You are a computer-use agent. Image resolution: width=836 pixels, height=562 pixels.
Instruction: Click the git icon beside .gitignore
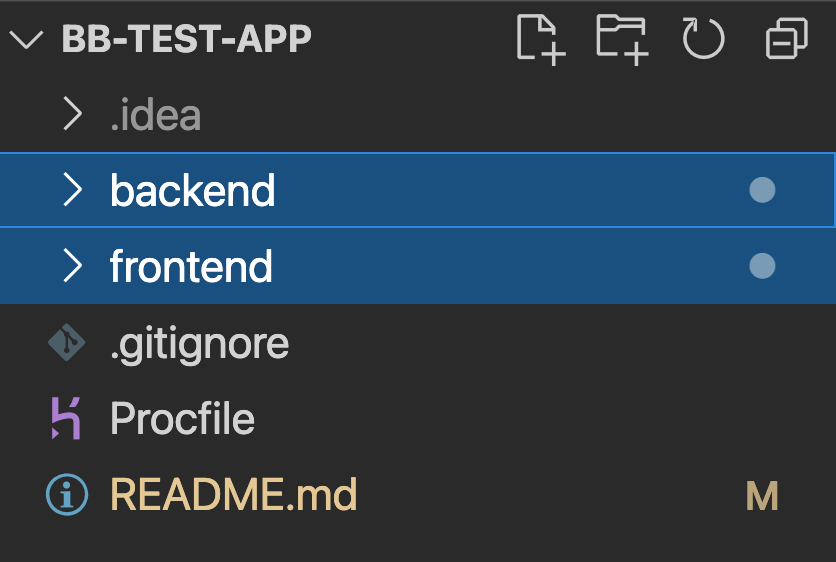point(67,342)
